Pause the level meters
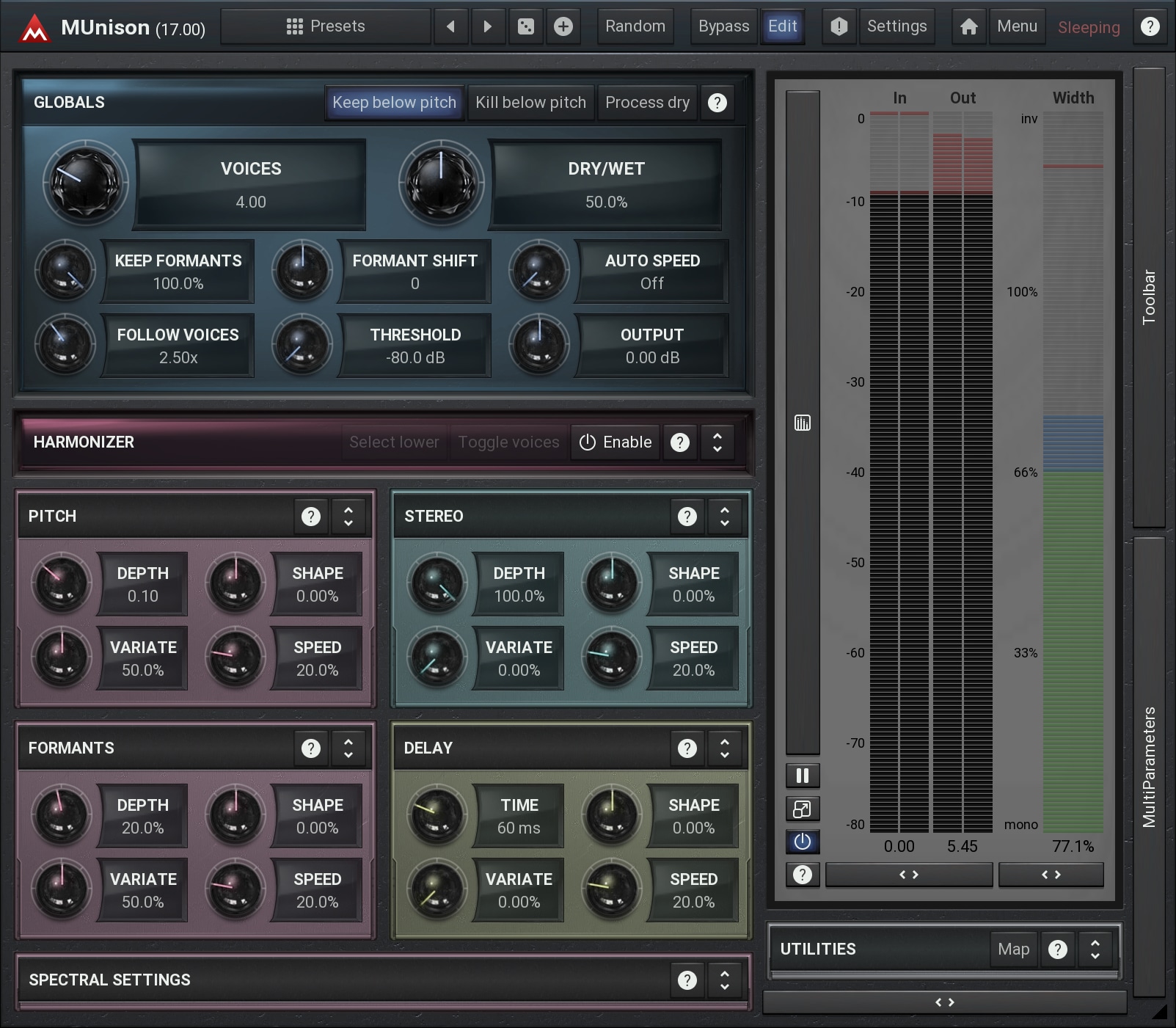 click(802, 776)
